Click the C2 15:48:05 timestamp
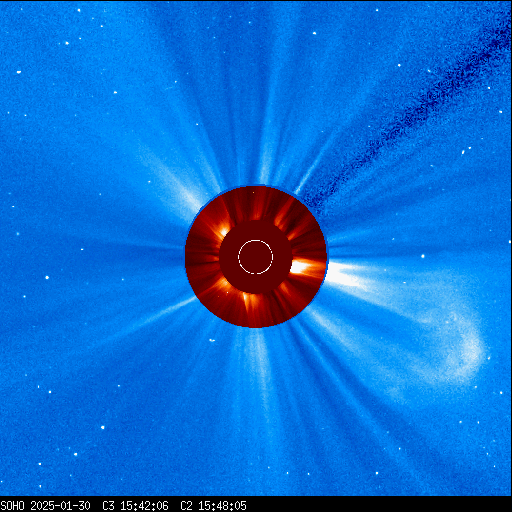The width and height of the screenshot is (512, 512). pos(213,506)
